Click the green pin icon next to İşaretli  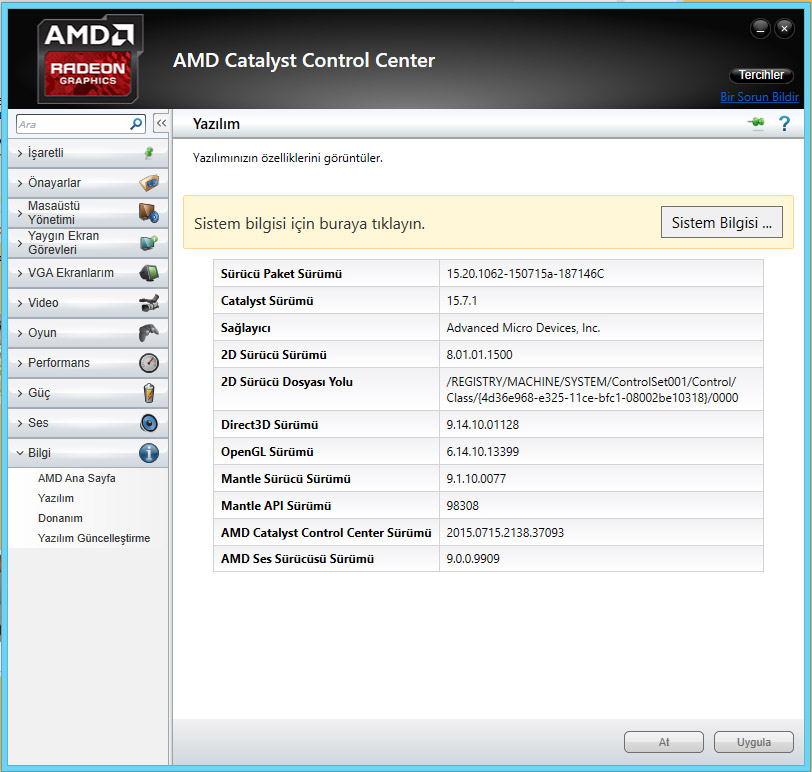tap(149, 153)
